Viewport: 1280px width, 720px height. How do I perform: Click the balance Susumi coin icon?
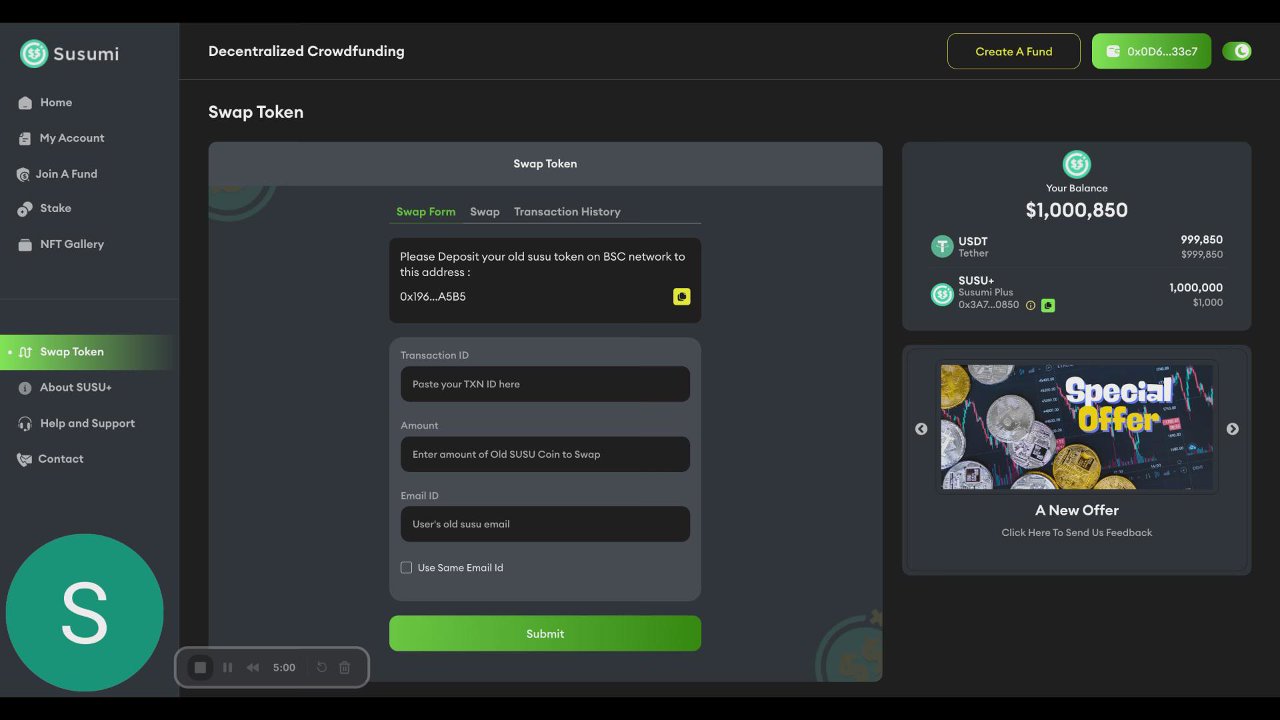[x=1077, y=165]
